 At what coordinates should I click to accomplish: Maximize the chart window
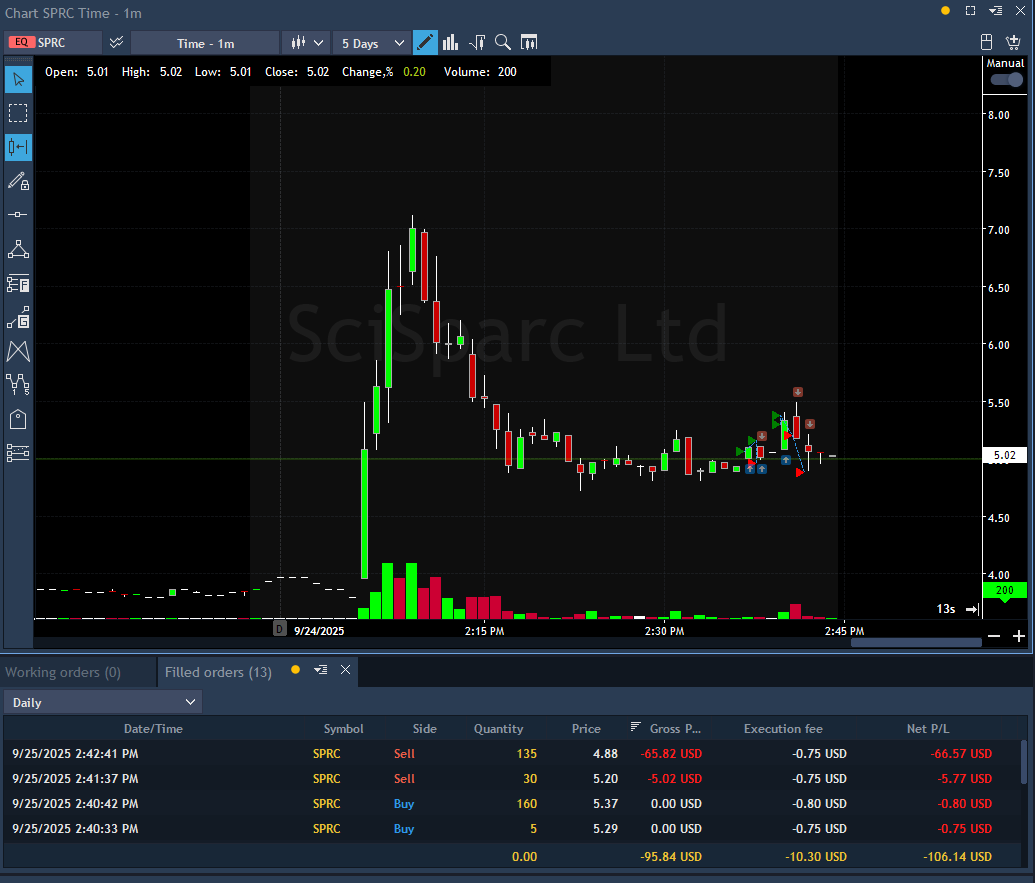tap(970, 11)
